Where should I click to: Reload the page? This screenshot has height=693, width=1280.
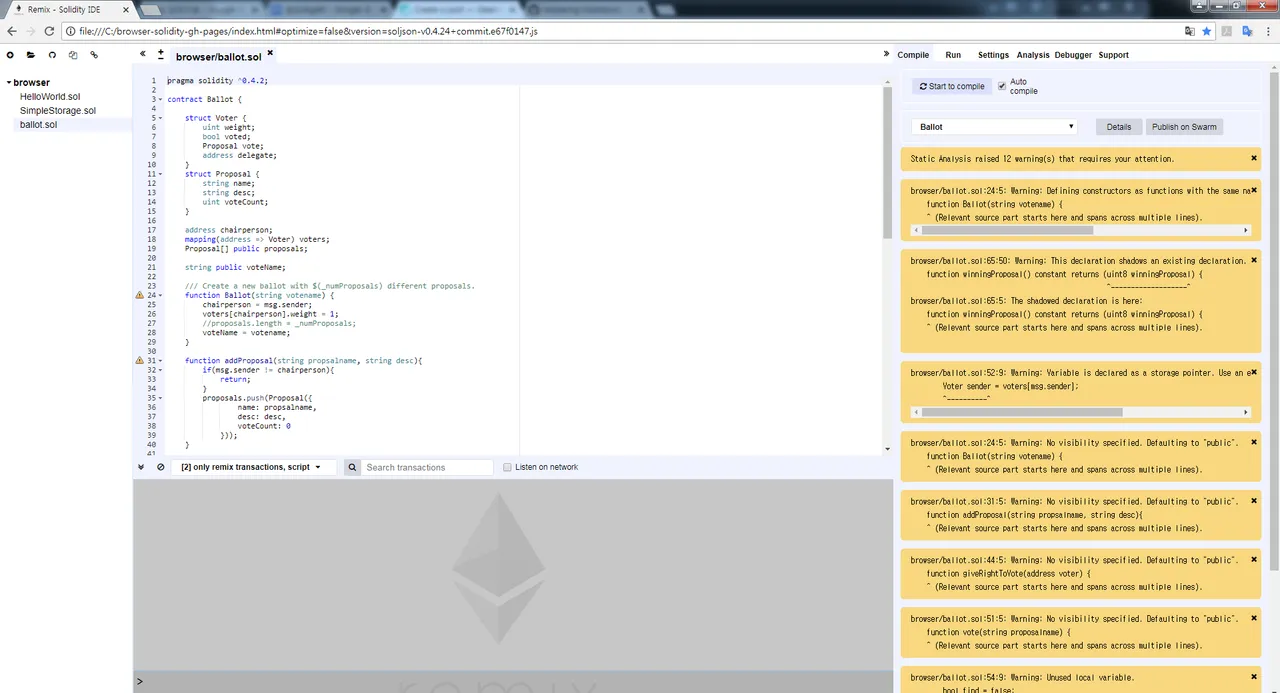(51, 31)
